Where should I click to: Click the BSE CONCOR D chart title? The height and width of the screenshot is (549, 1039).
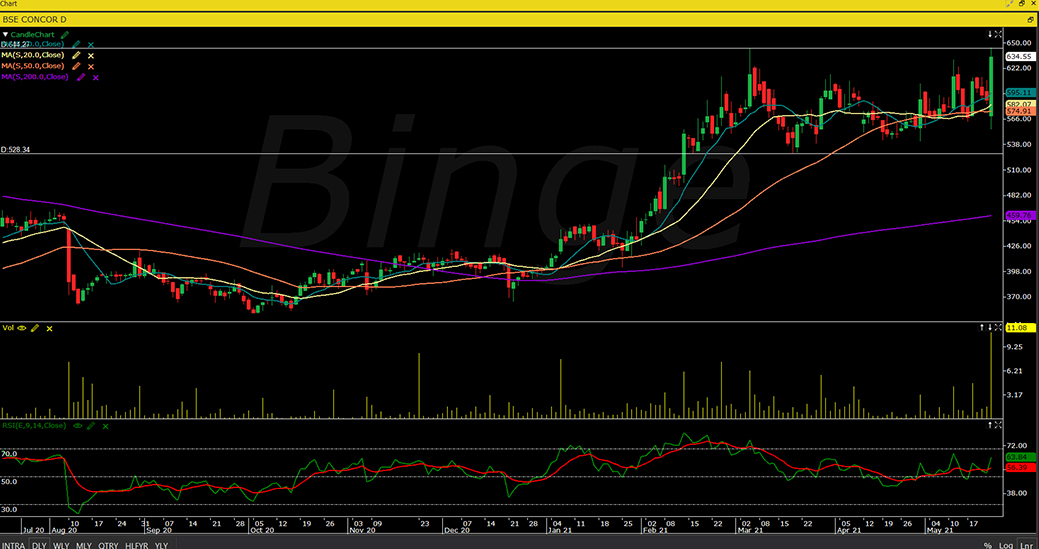pos(34,20)
